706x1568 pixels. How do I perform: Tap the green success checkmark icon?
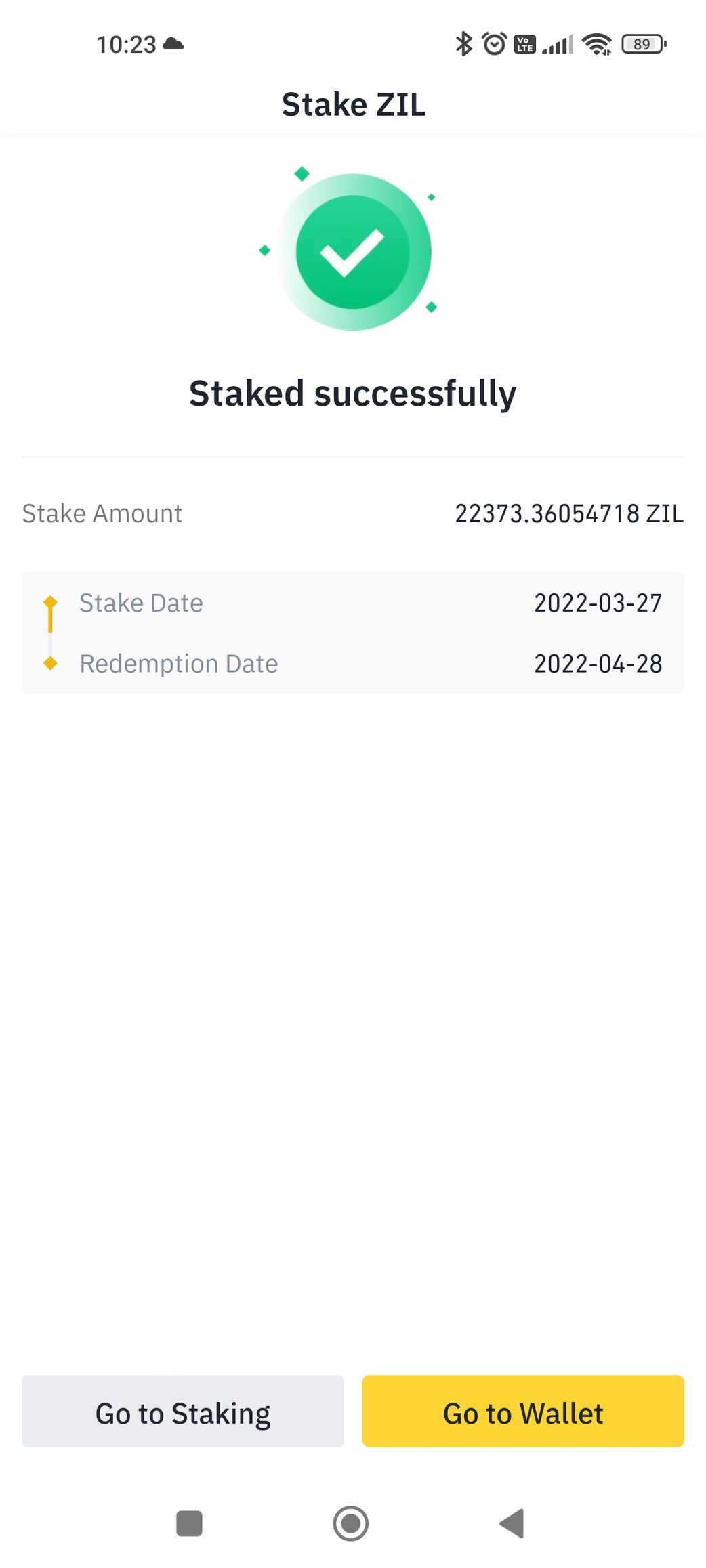[x=353, y=252]
